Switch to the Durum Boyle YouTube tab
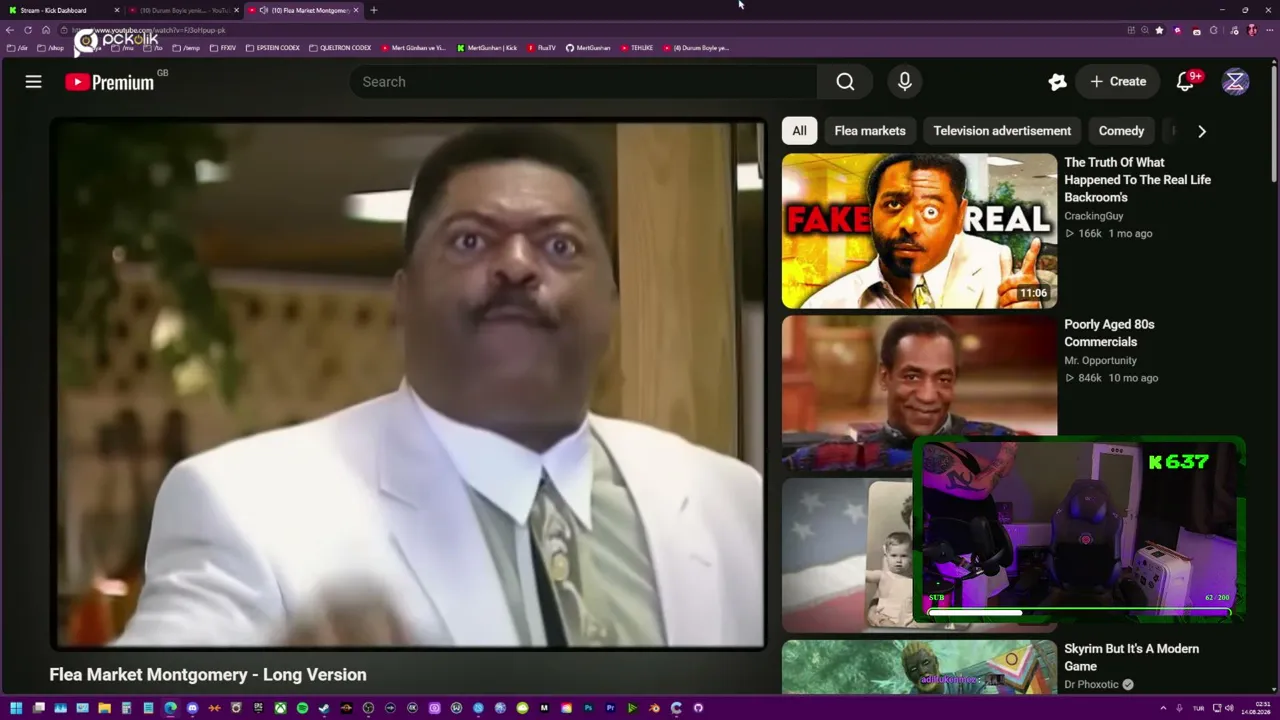 point(183,10)
